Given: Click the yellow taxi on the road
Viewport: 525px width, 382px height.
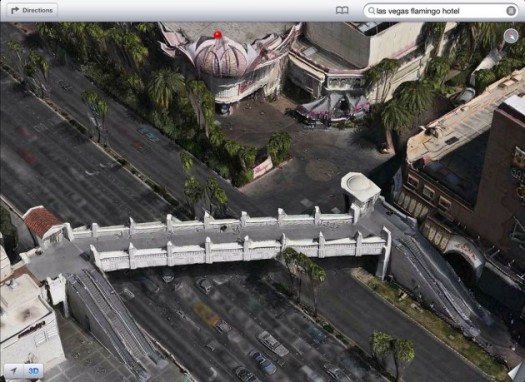Looking at the screenshot, I should point(207,314).
